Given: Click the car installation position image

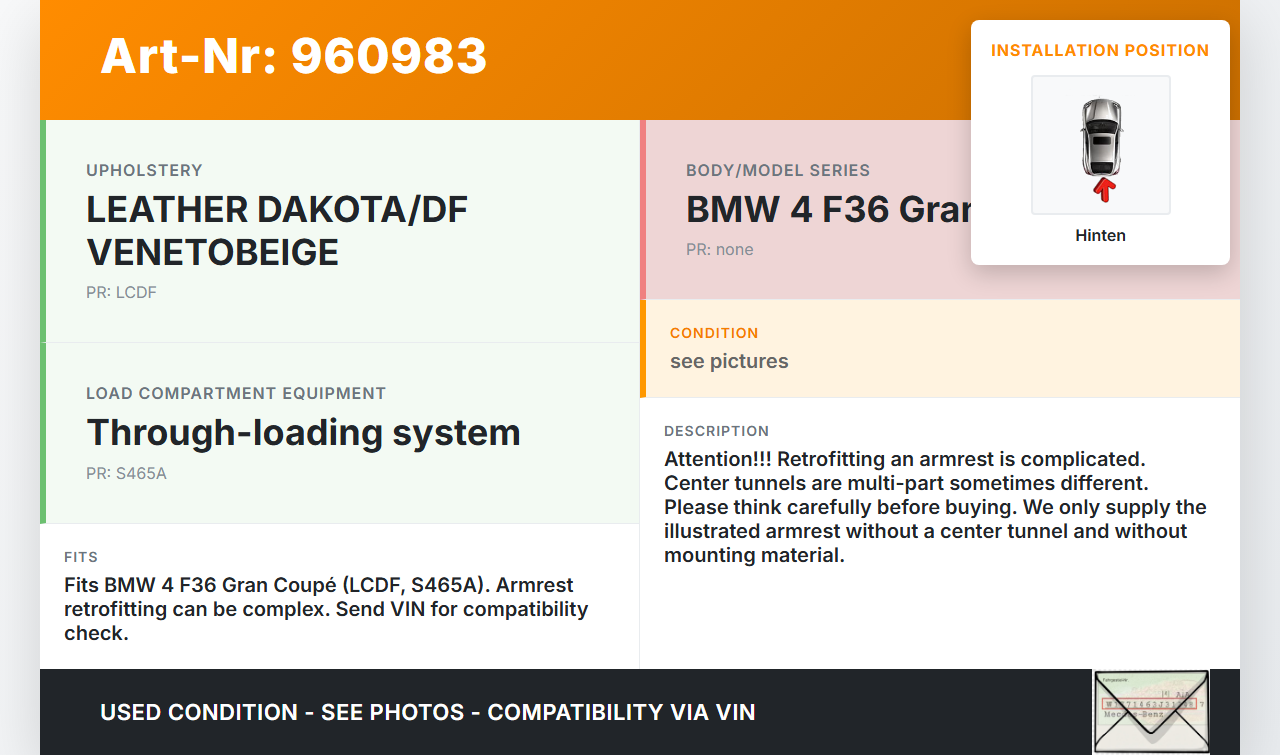Looking at the screenshot, I should [x=1100, y=145].
